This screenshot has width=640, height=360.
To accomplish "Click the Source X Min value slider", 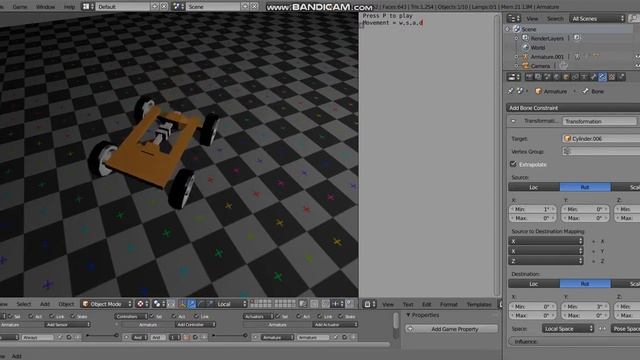I will click(533, 209).
